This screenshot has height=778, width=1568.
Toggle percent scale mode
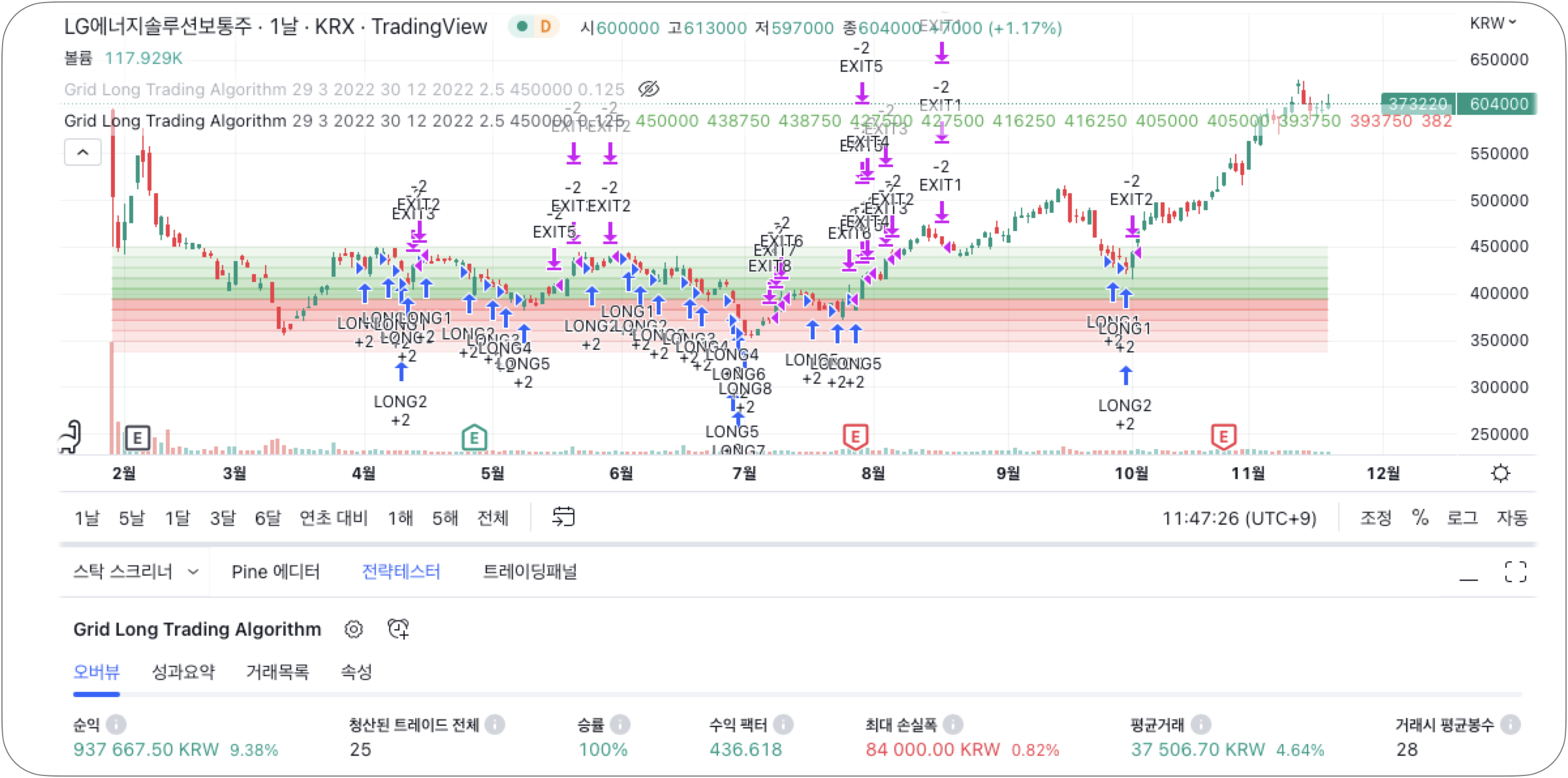pyautogui.click(x=1420, y=518)
